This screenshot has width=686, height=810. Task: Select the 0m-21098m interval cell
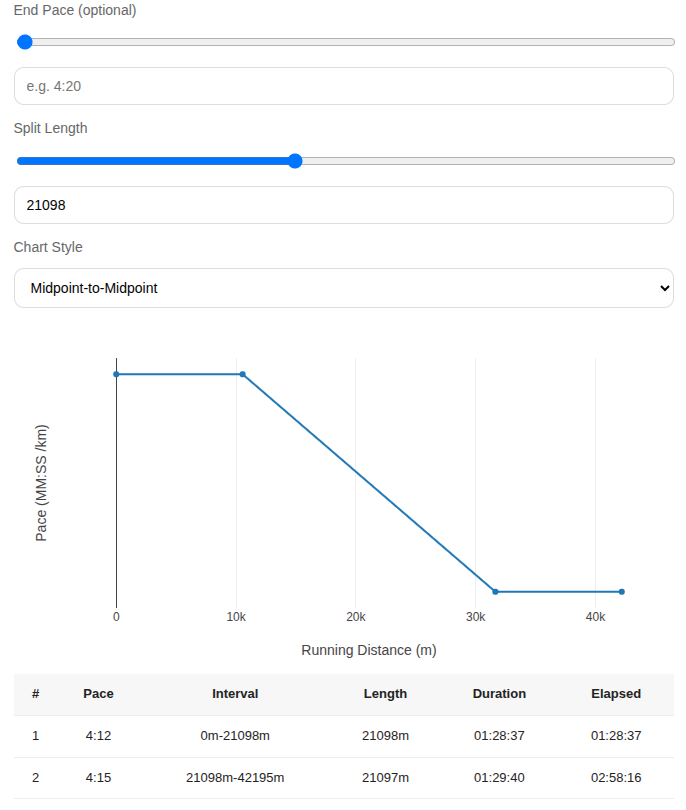[235, 735]
